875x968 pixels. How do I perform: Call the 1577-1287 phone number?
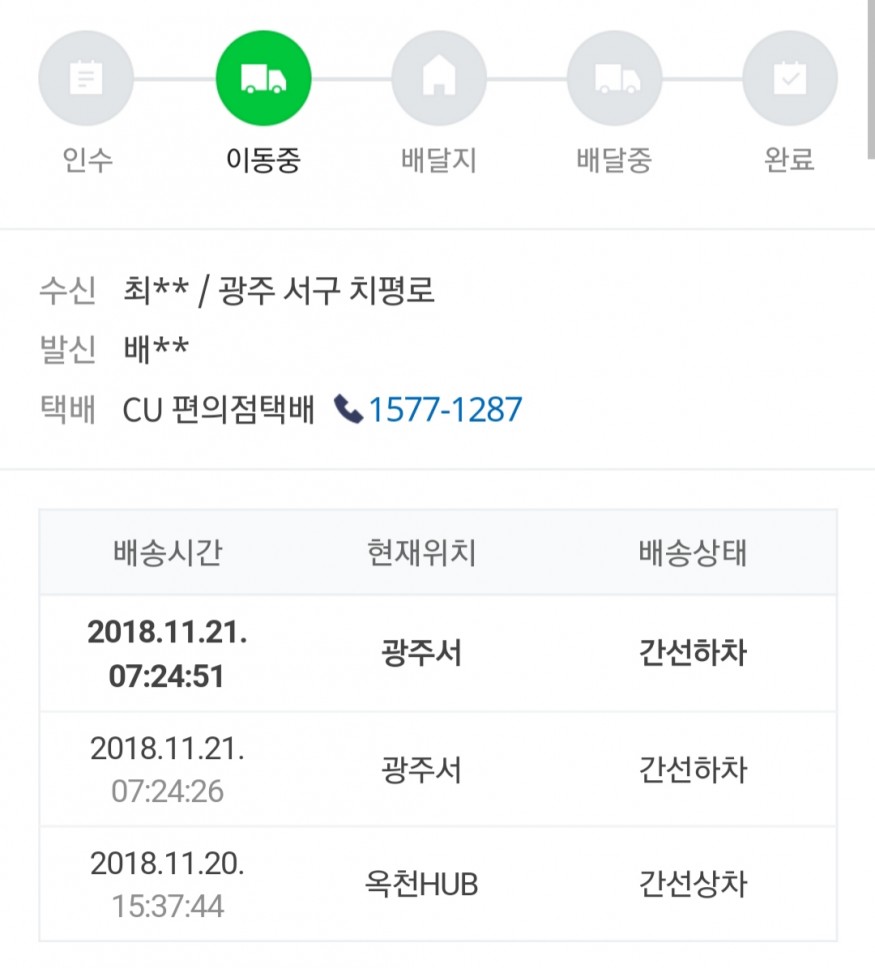[x=445, y=409]
